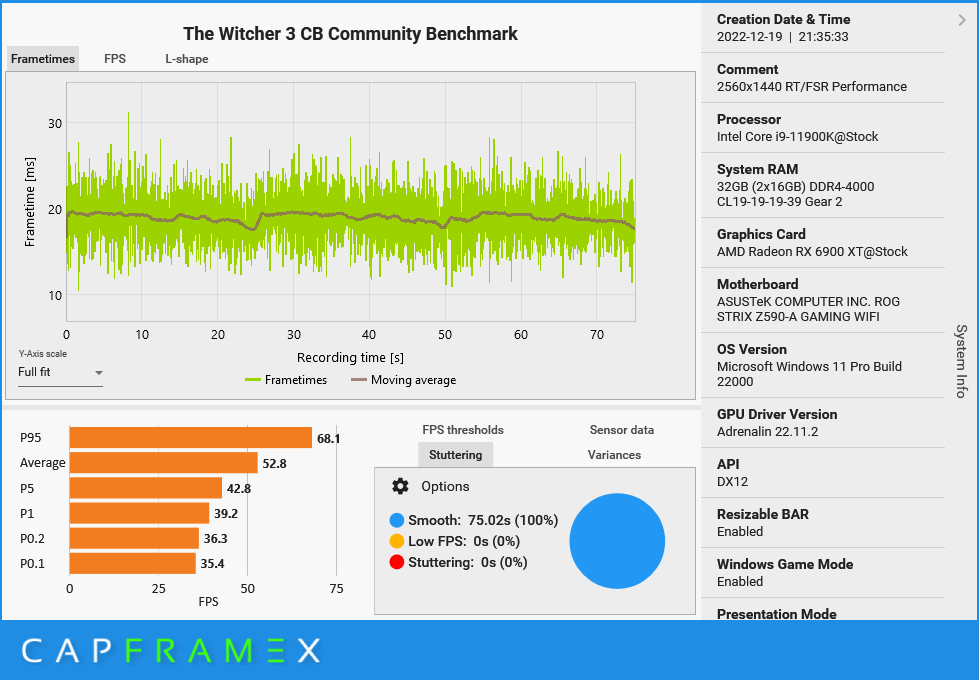Click the motherboard ROG STRIX Z590-A value

click(x=809, y=309)
